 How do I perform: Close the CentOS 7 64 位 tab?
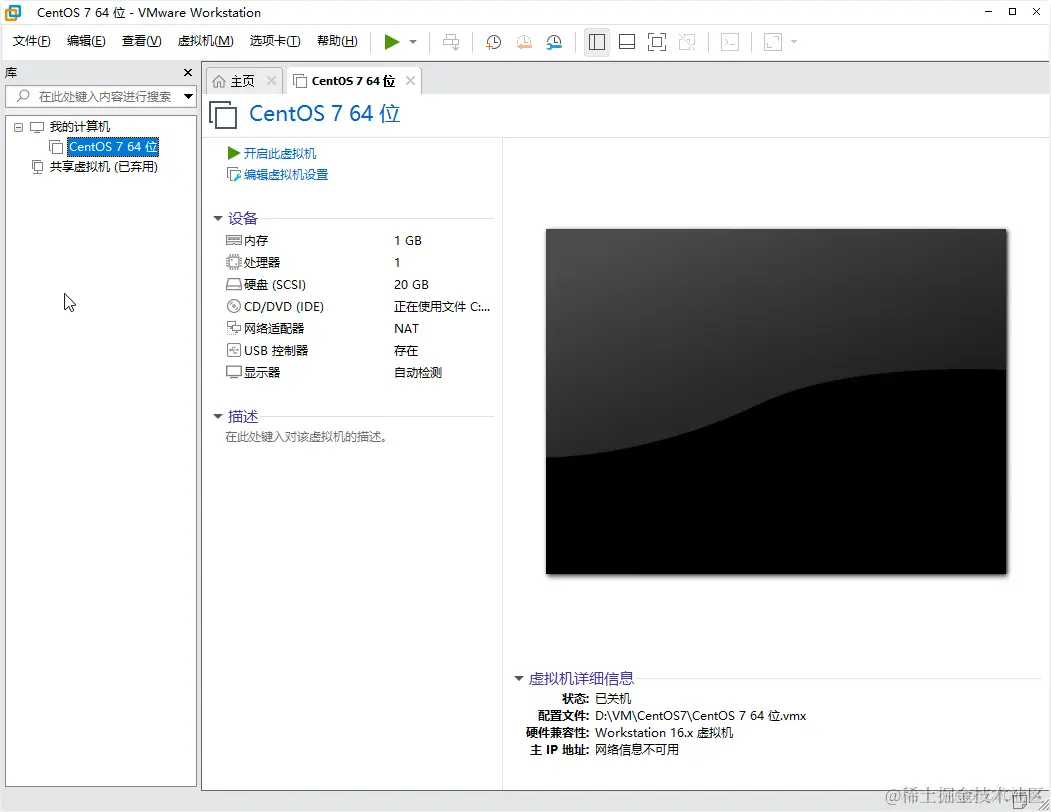(x=410, y=80)
